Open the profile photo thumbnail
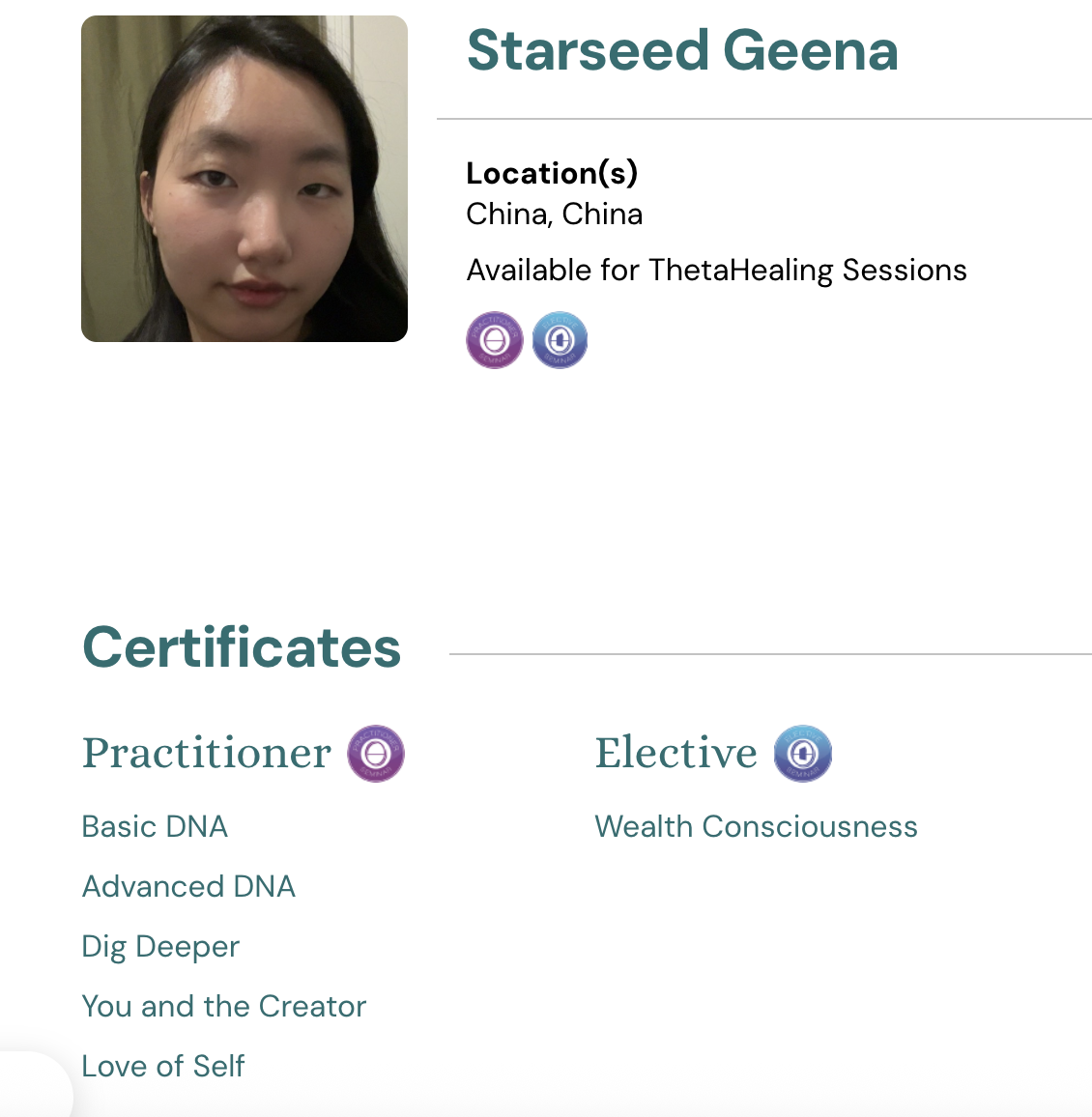 244,179
